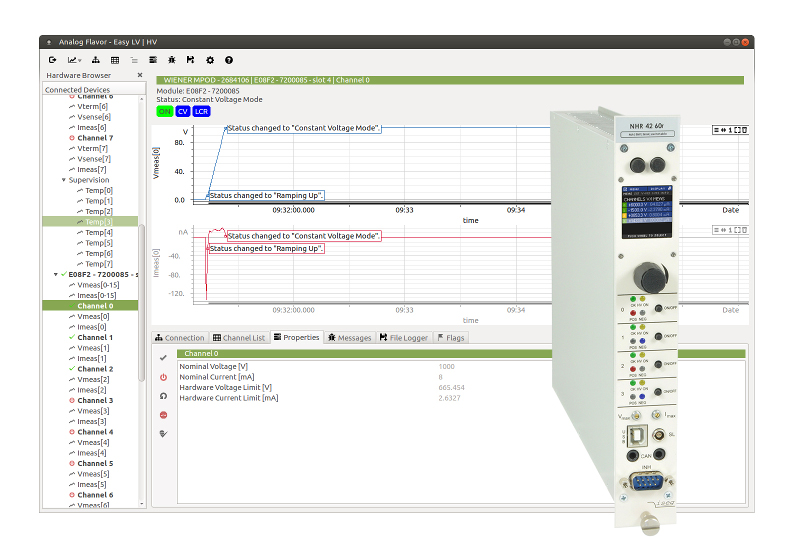Click the blue CV status indicator
The height and width of the screenshot is (548, 794).
pos(183,111)
